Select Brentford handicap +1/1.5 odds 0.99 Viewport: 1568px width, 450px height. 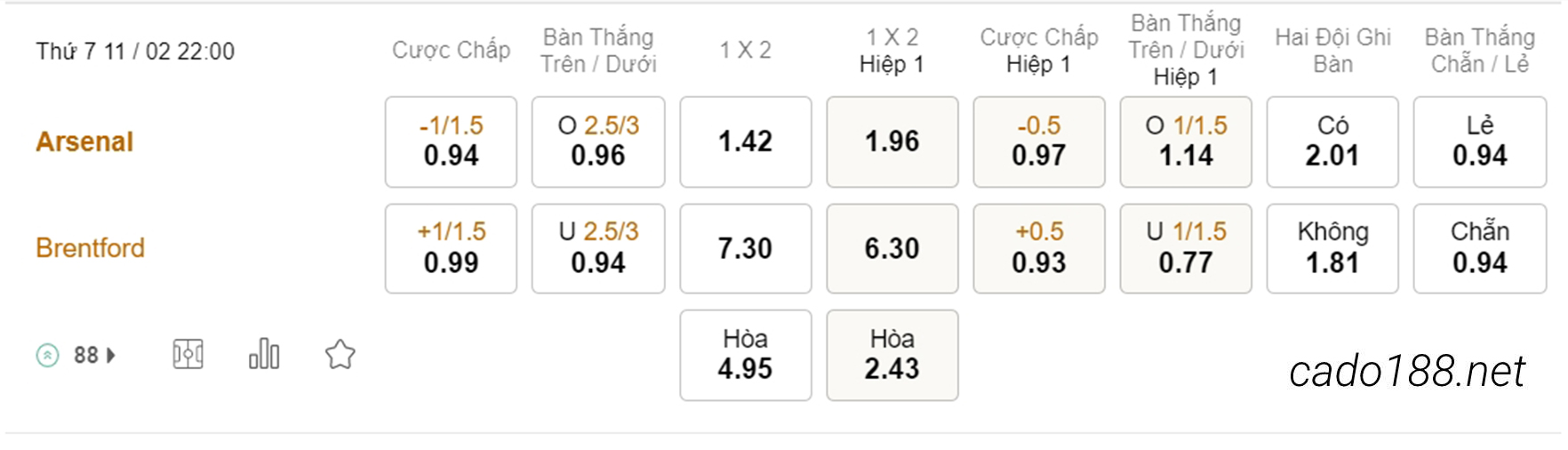[x=451, y=249]
